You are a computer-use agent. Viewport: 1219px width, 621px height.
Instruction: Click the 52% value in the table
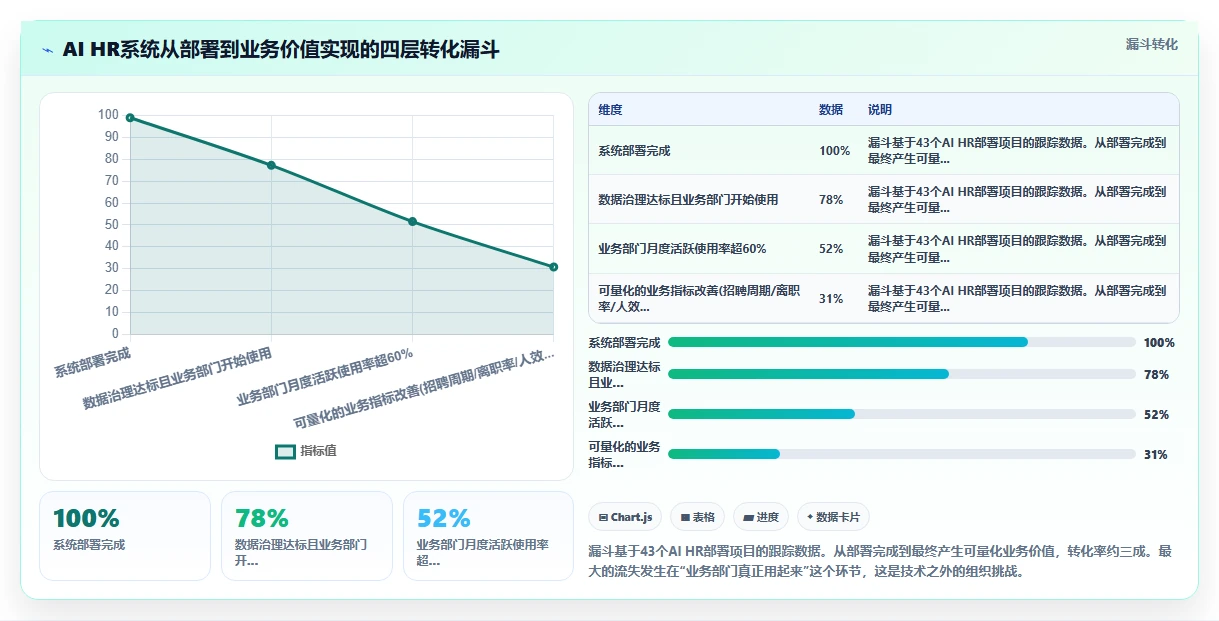tap(830, 249)
